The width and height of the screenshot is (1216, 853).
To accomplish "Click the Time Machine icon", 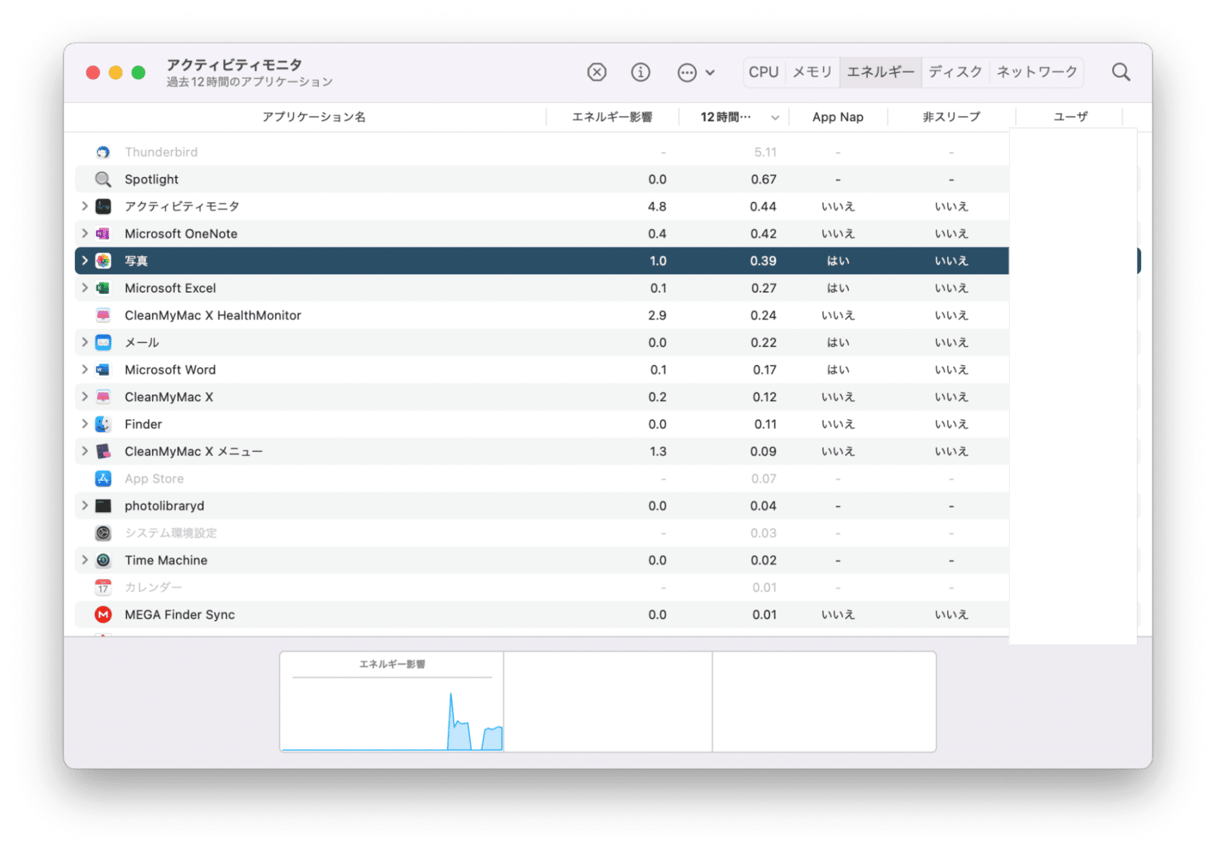I will pyautogui.click(x=103, y=561).
